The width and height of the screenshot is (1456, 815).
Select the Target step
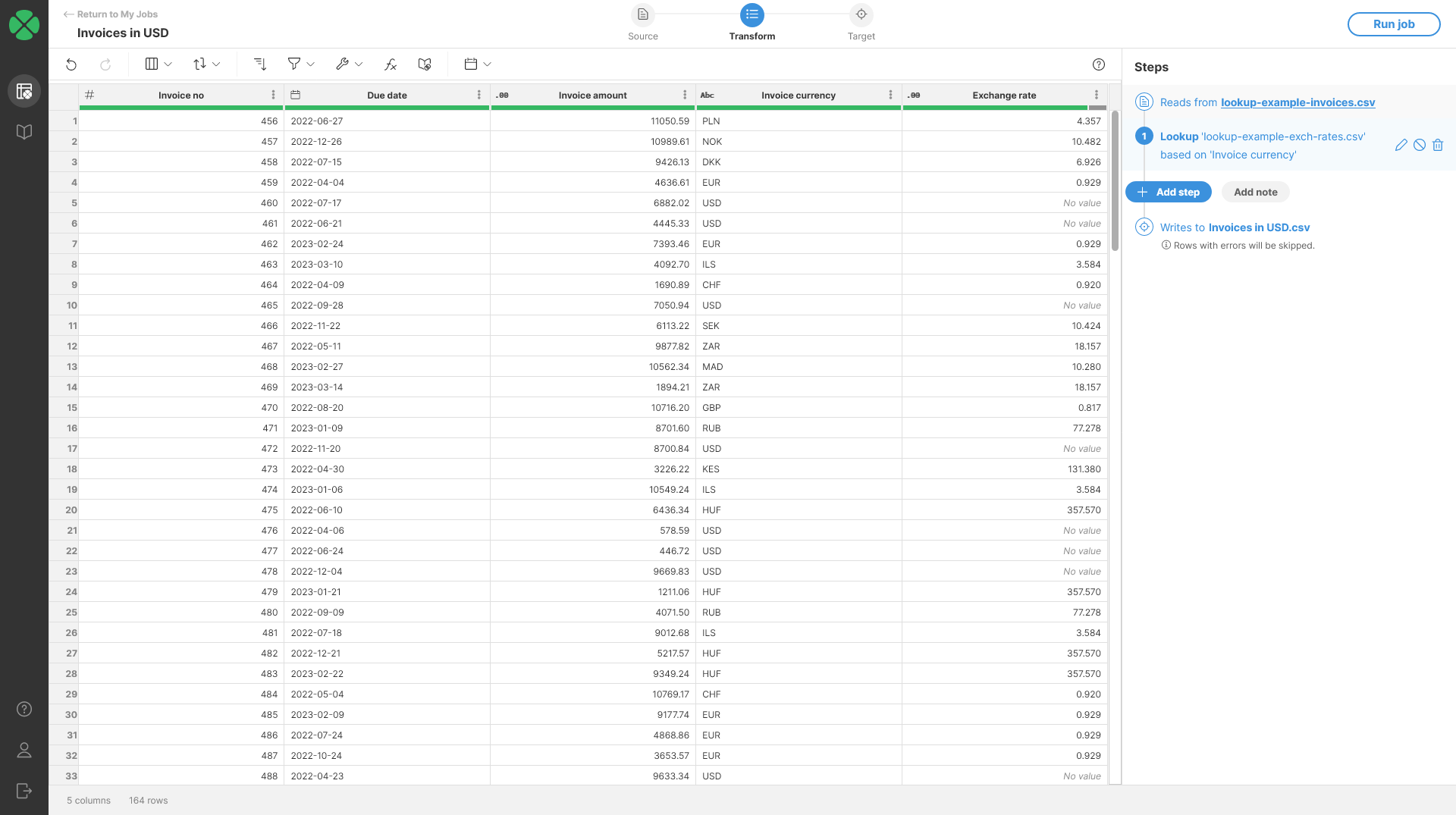pyautogui.click(x=861, y=14)
